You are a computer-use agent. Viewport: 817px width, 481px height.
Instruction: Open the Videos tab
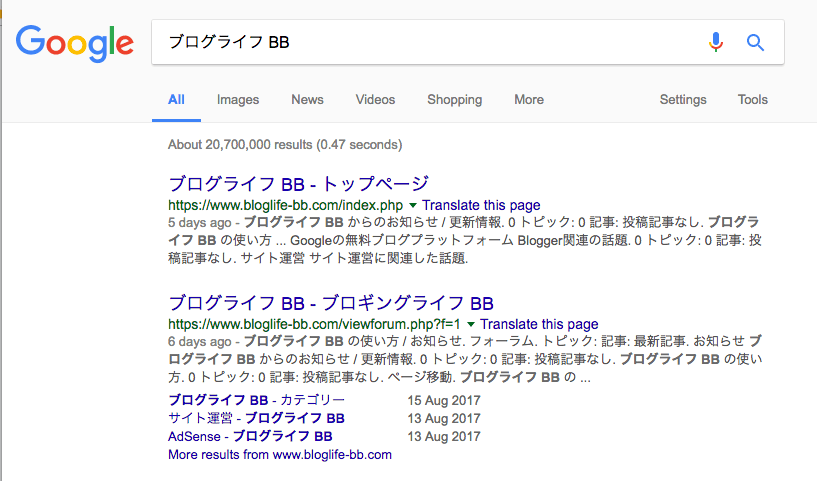coord(375,100)
